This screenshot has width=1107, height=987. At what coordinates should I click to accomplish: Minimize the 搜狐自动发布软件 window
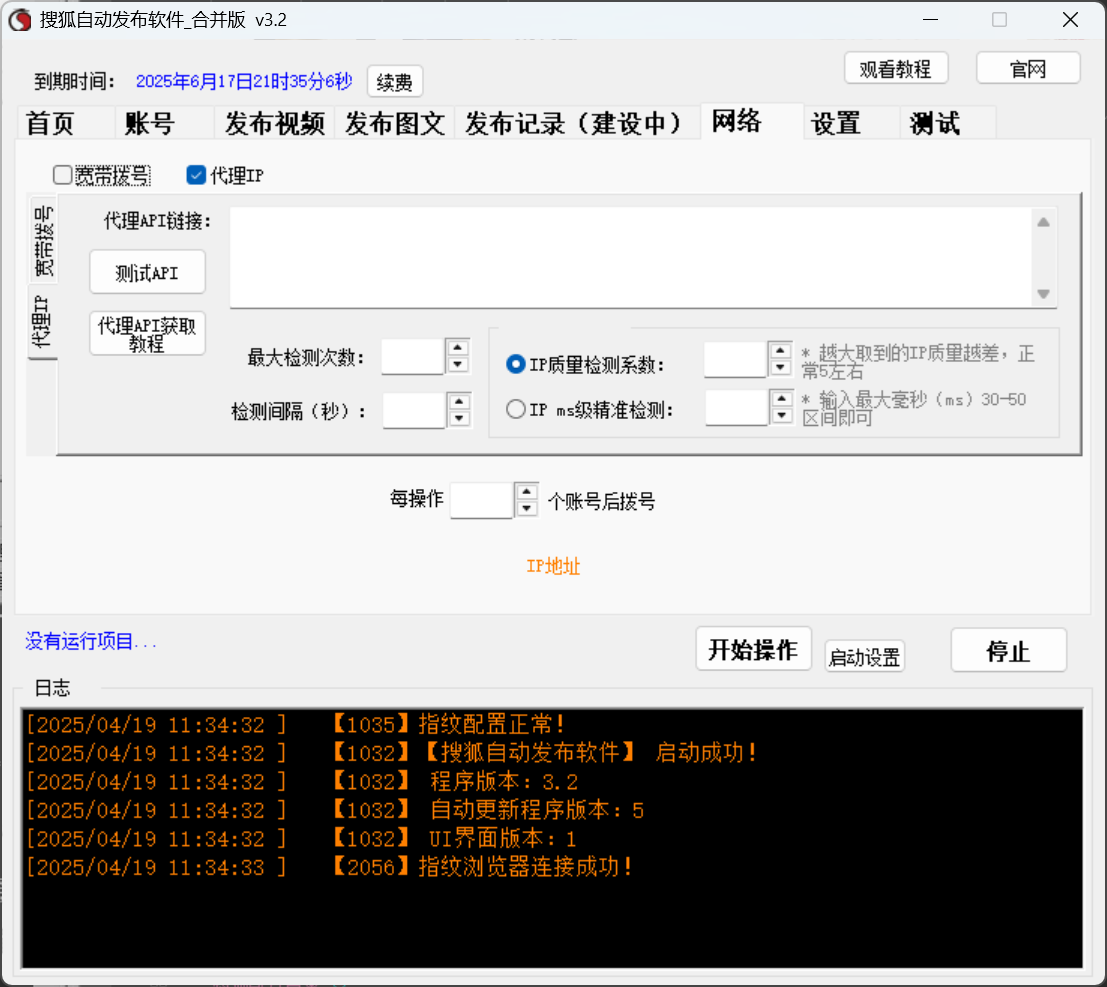931,20
